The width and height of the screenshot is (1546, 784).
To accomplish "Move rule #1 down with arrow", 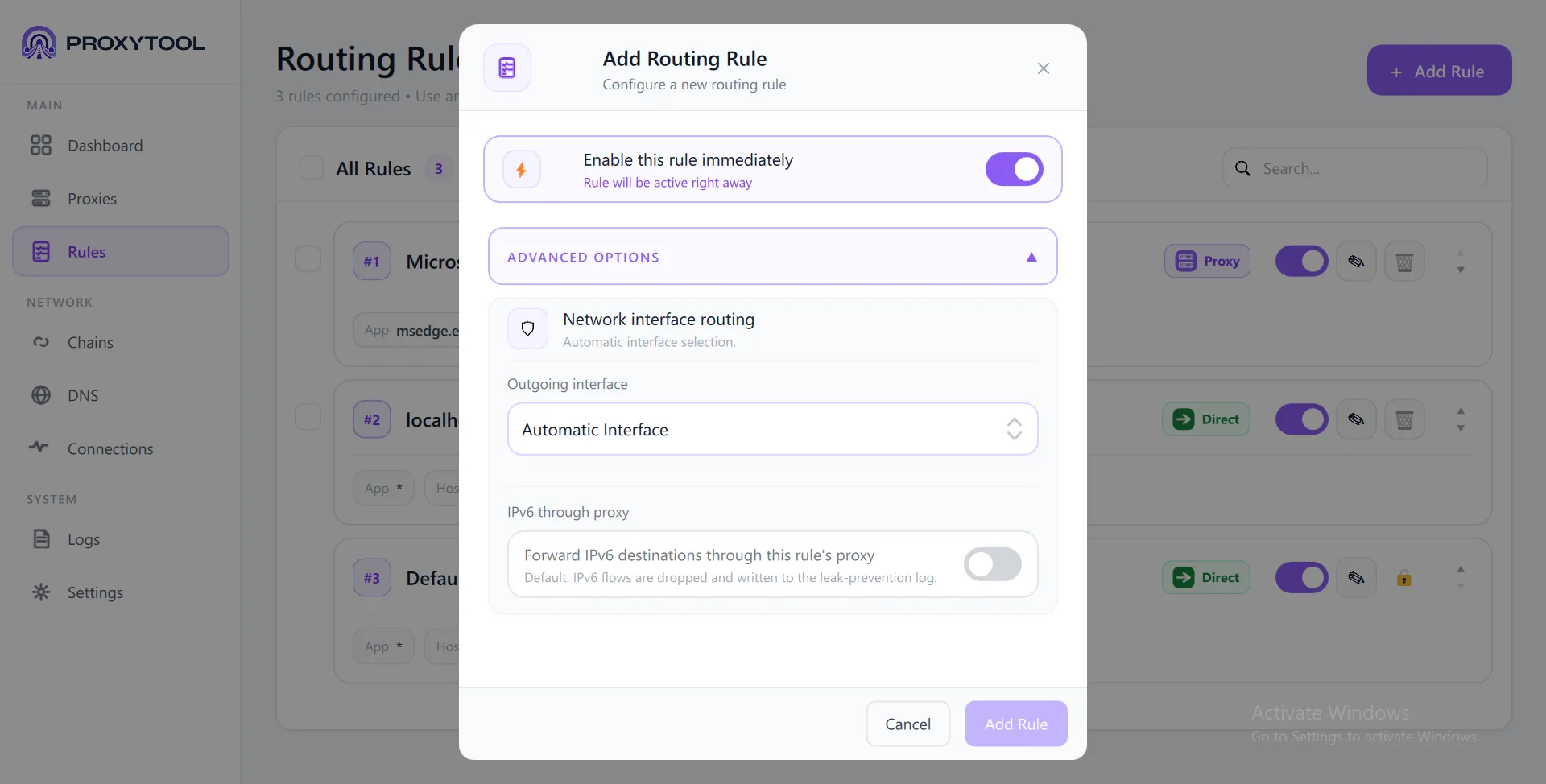I will coord(1461,270).
